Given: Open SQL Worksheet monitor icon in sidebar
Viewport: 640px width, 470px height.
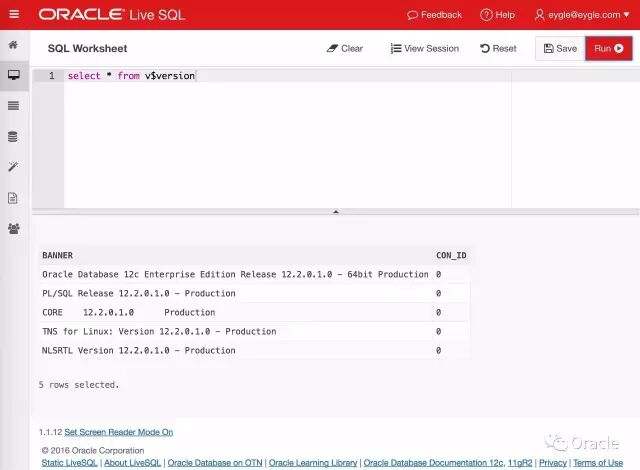Looking at the screenshot, I should pyautogui.click(x=13, y=75).
